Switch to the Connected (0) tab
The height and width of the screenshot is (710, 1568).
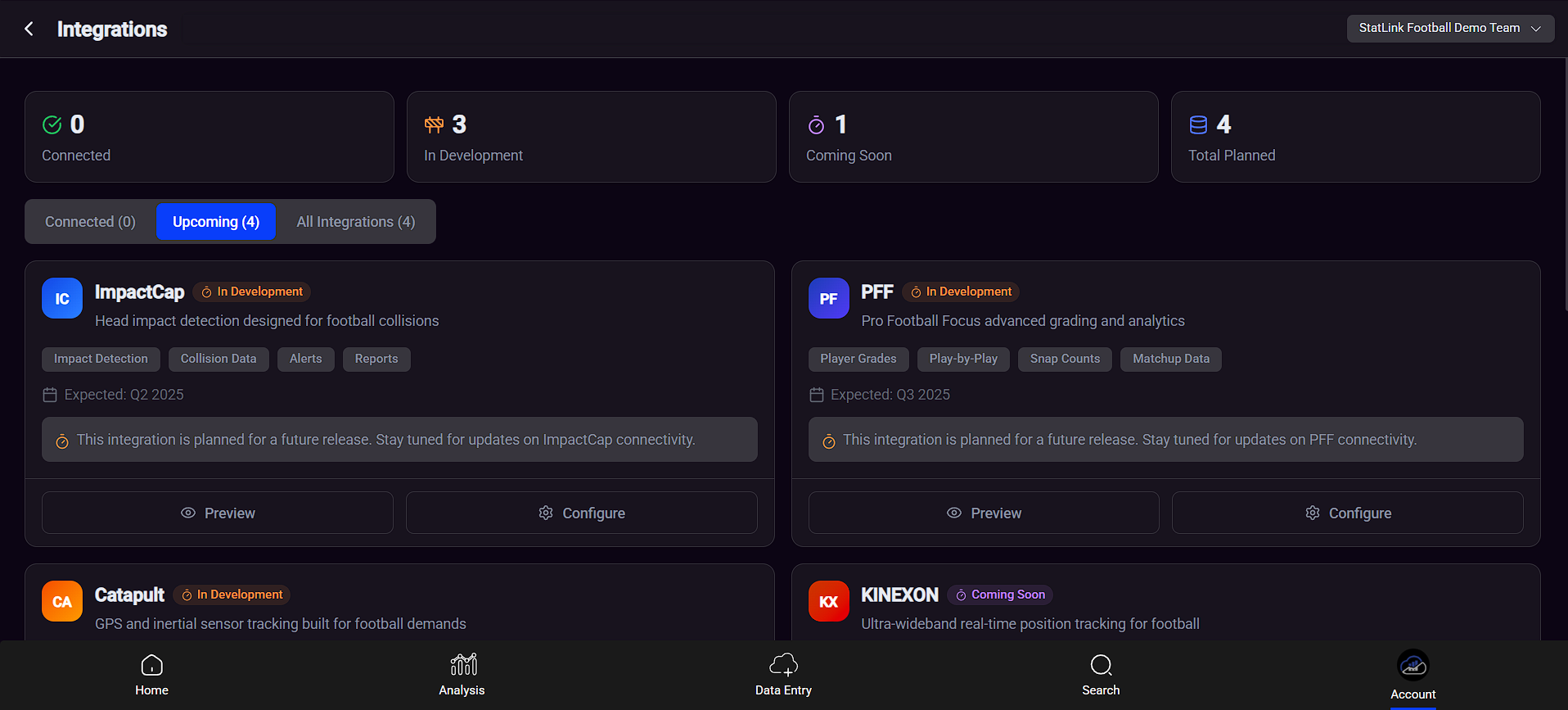[91, 222]
